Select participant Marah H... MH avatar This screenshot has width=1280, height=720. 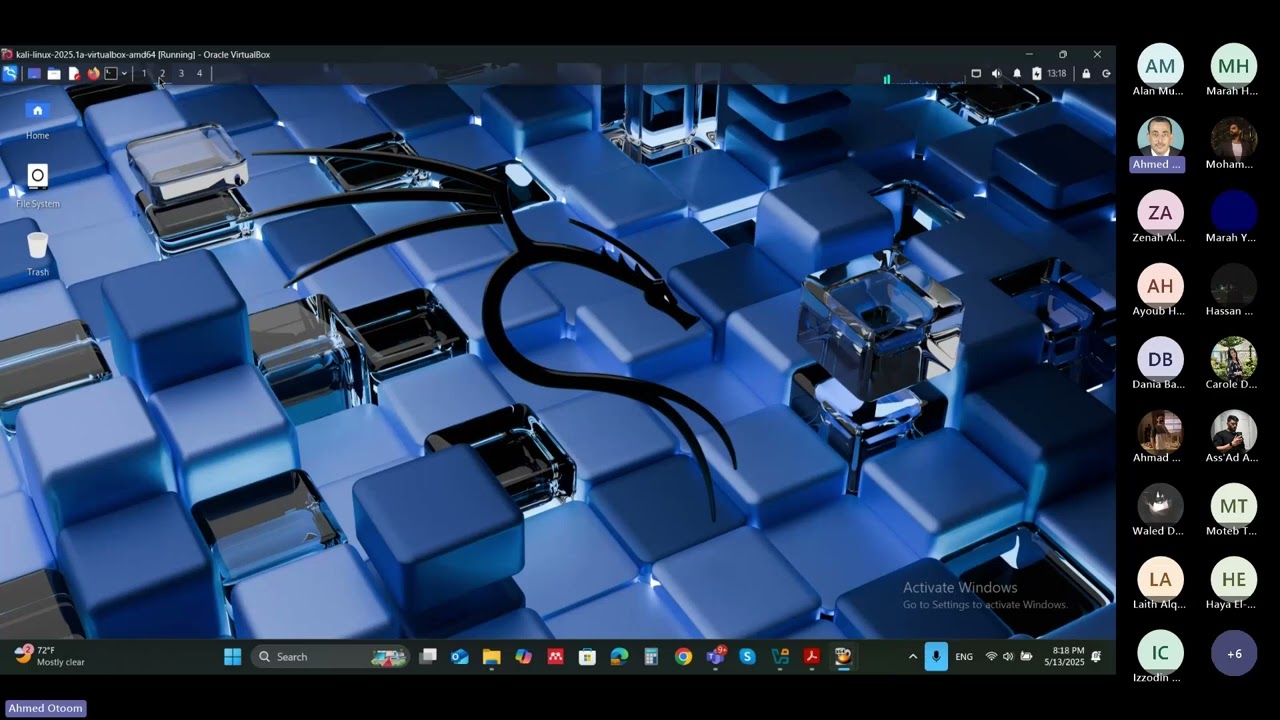coord(1233,67)
